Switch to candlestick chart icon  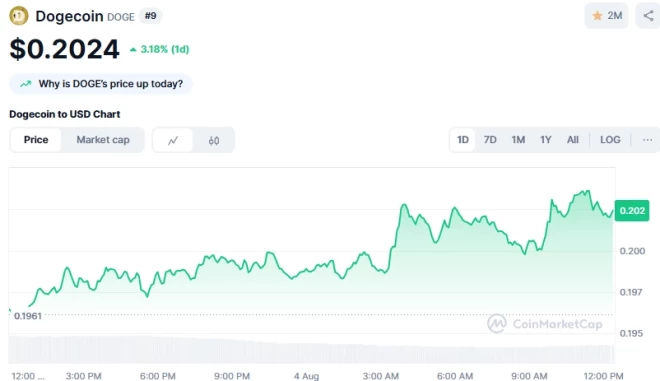pos(214,140)
